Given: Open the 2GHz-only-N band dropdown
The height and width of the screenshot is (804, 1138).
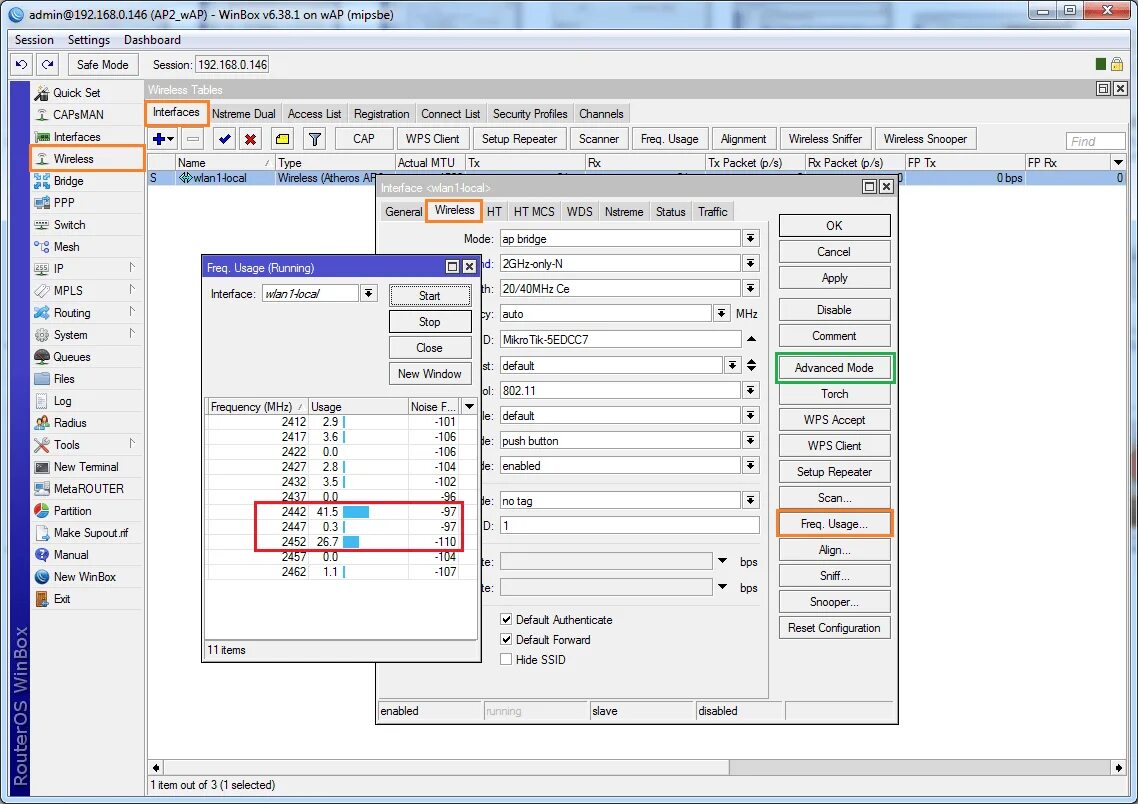Looking at the screenshot, I should click(x=750, y=263).
